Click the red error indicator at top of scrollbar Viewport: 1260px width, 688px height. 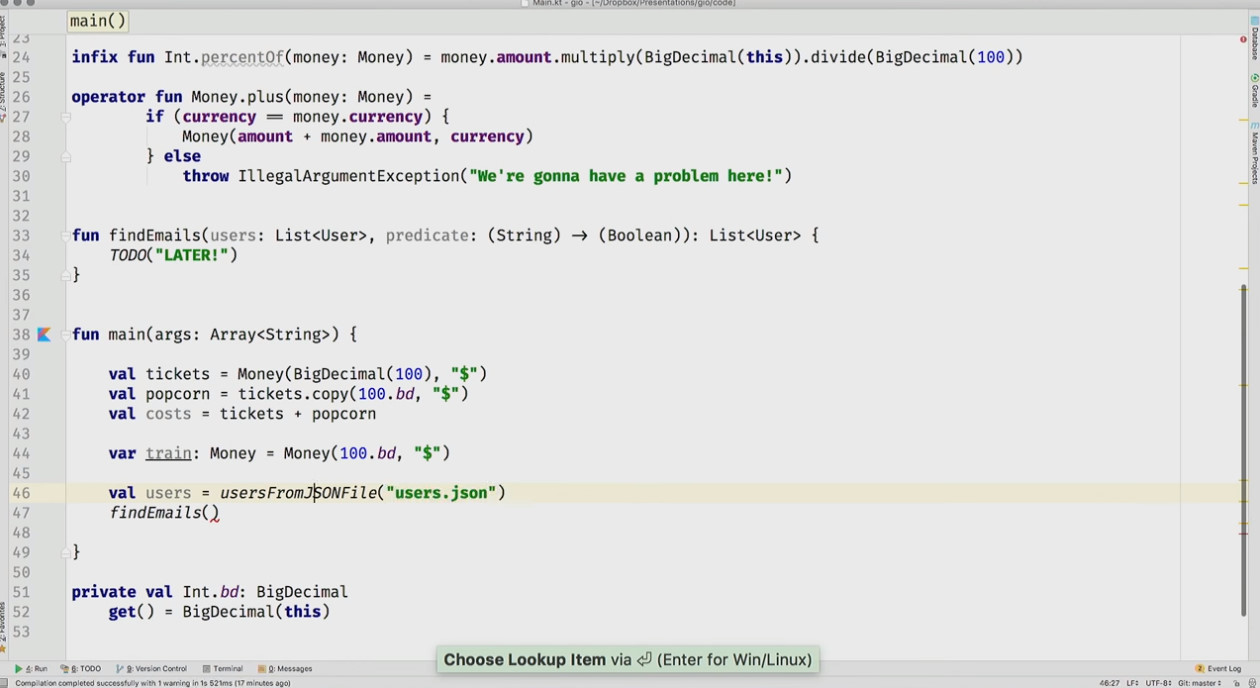click(x=1243, y=39)
